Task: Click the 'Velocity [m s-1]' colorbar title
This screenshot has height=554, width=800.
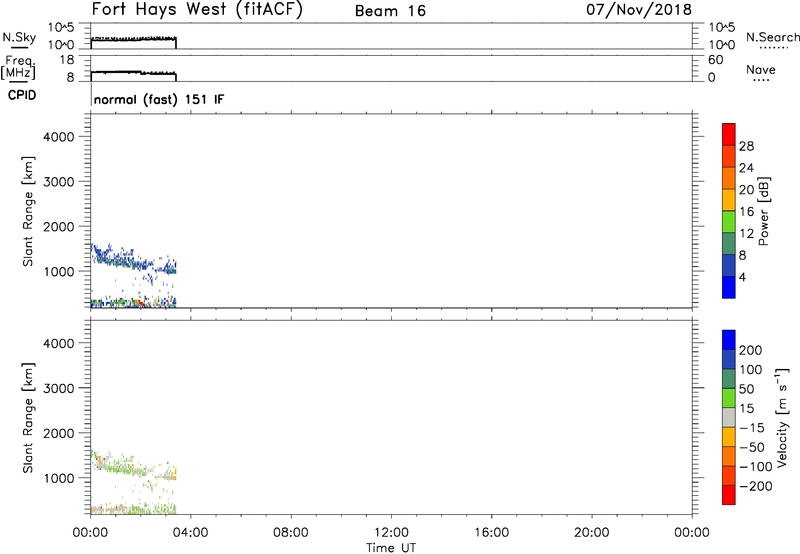Action: pyautogui.click(x=782, y=417)
